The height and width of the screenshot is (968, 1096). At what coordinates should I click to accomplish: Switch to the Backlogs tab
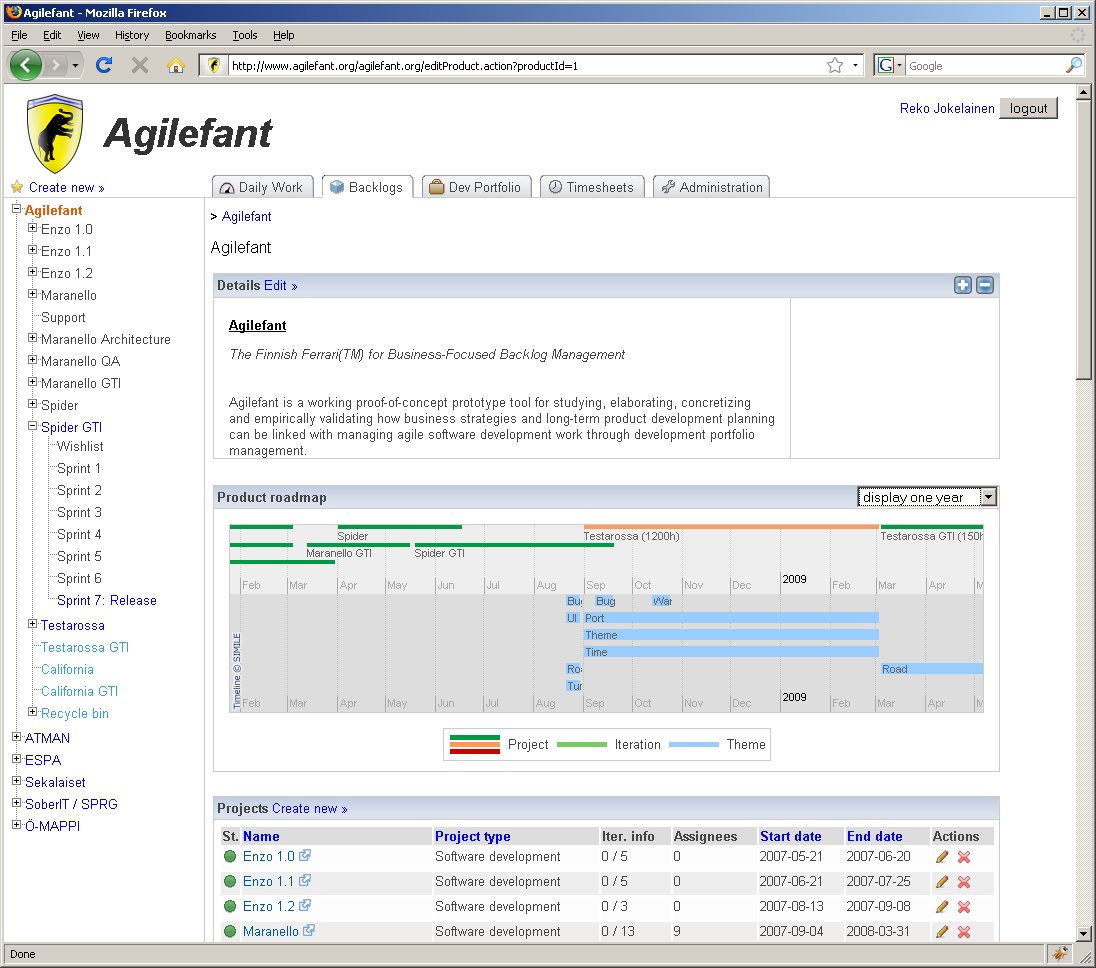point(368,187)
